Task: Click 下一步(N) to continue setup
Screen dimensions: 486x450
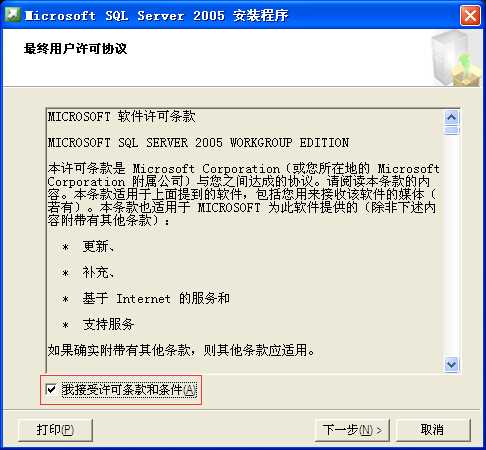Action: click(352, 430)
